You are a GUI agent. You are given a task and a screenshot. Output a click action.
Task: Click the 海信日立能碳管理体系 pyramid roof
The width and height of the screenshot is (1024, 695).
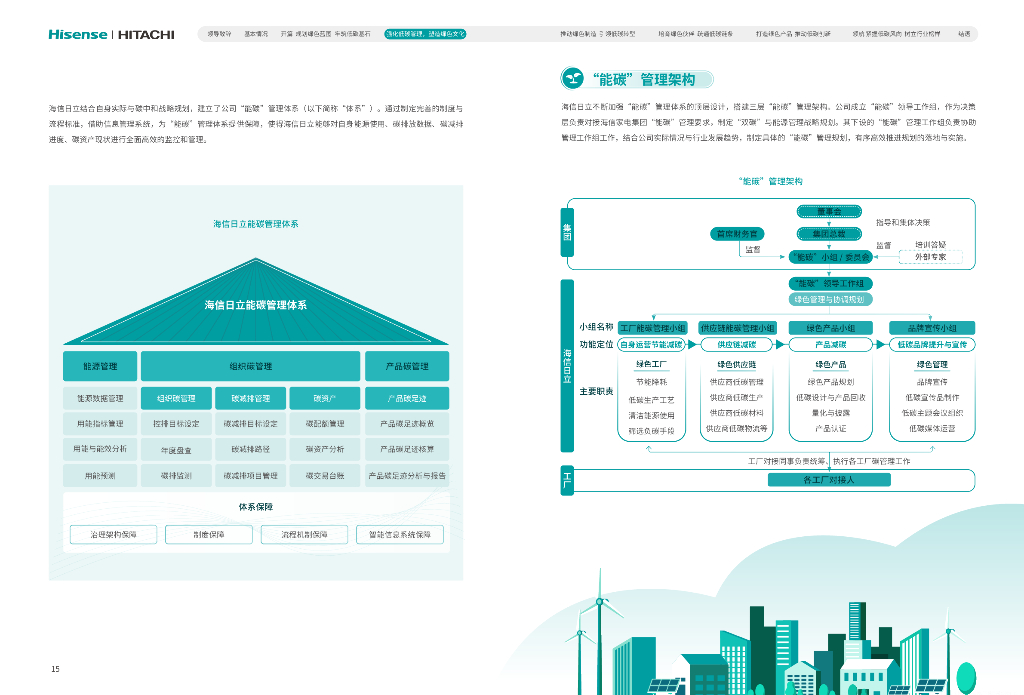[x=255, y=304]
